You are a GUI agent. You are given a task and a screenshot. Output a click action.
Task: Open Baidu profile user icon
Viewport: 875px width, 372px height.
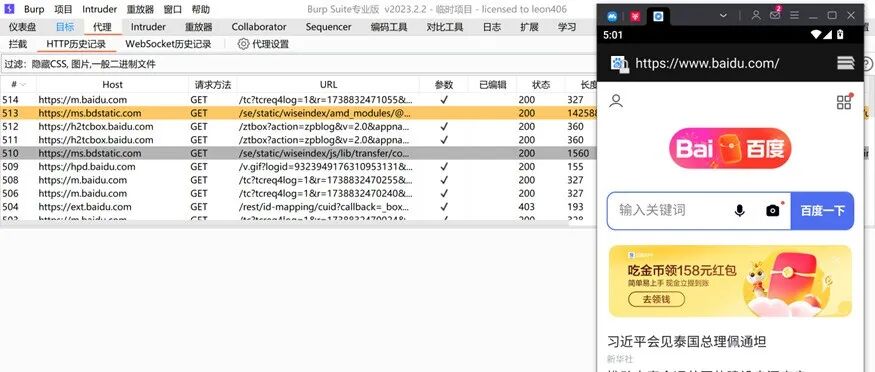point(616,101)
